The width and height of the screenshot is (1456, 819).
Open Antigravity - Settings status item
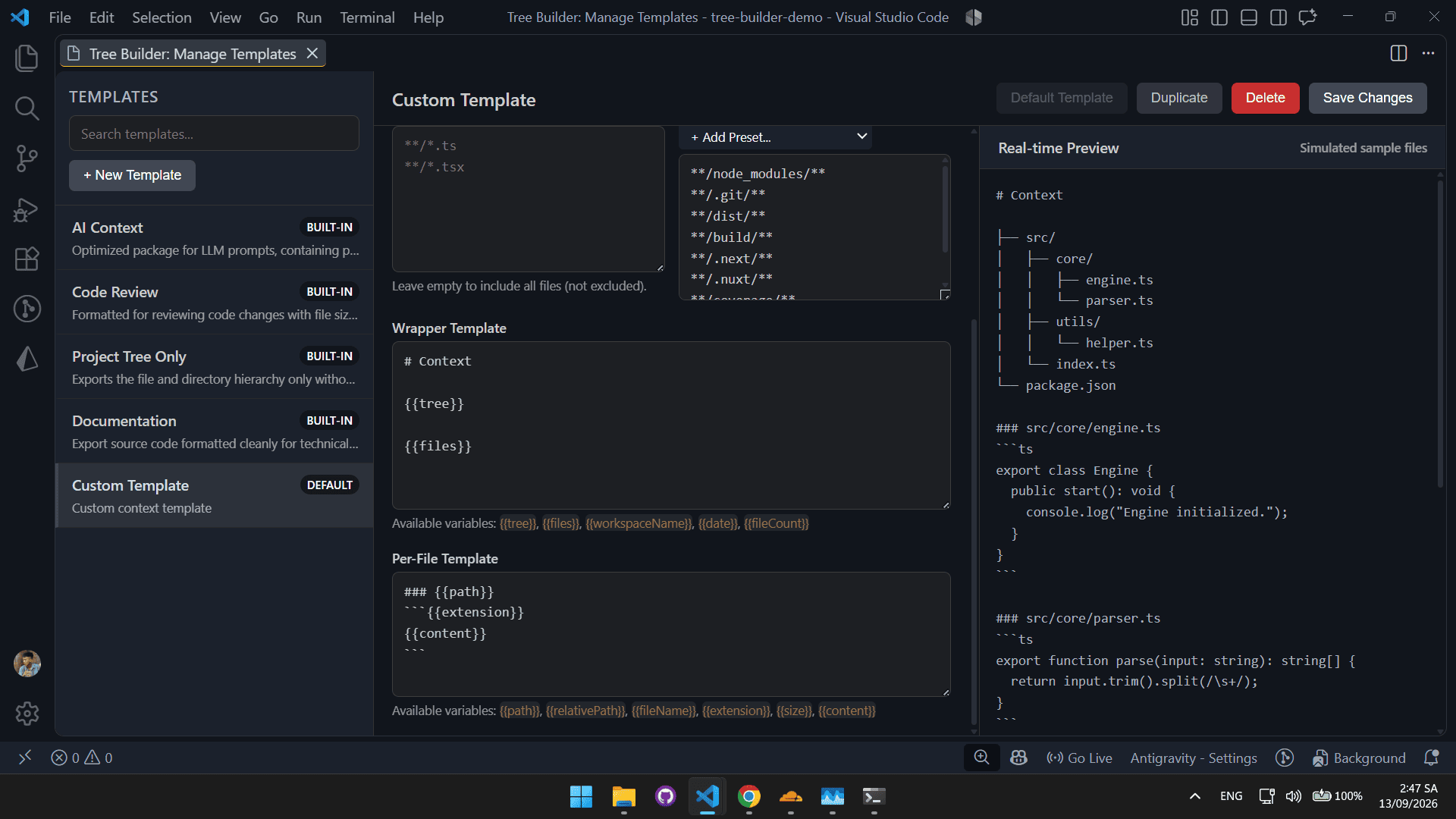coord(1194,758)
